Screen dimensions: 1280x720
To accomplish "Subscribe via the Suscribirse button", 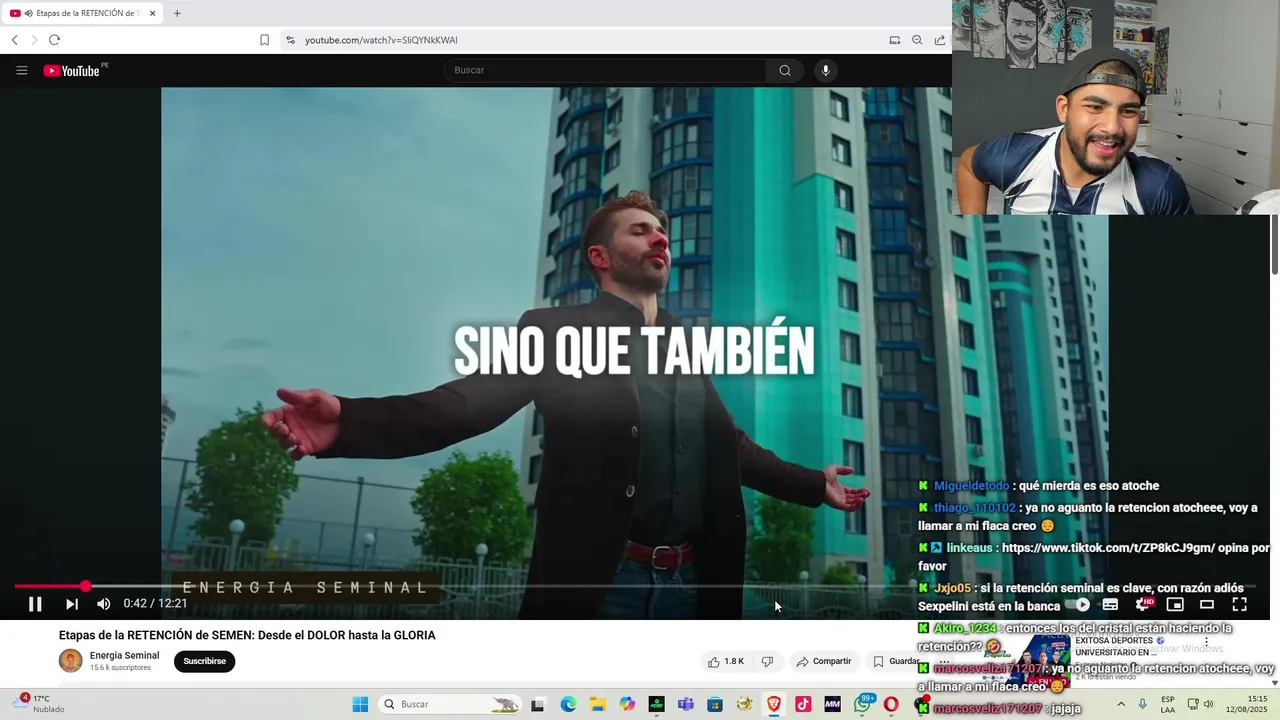I will click(204, 661).
